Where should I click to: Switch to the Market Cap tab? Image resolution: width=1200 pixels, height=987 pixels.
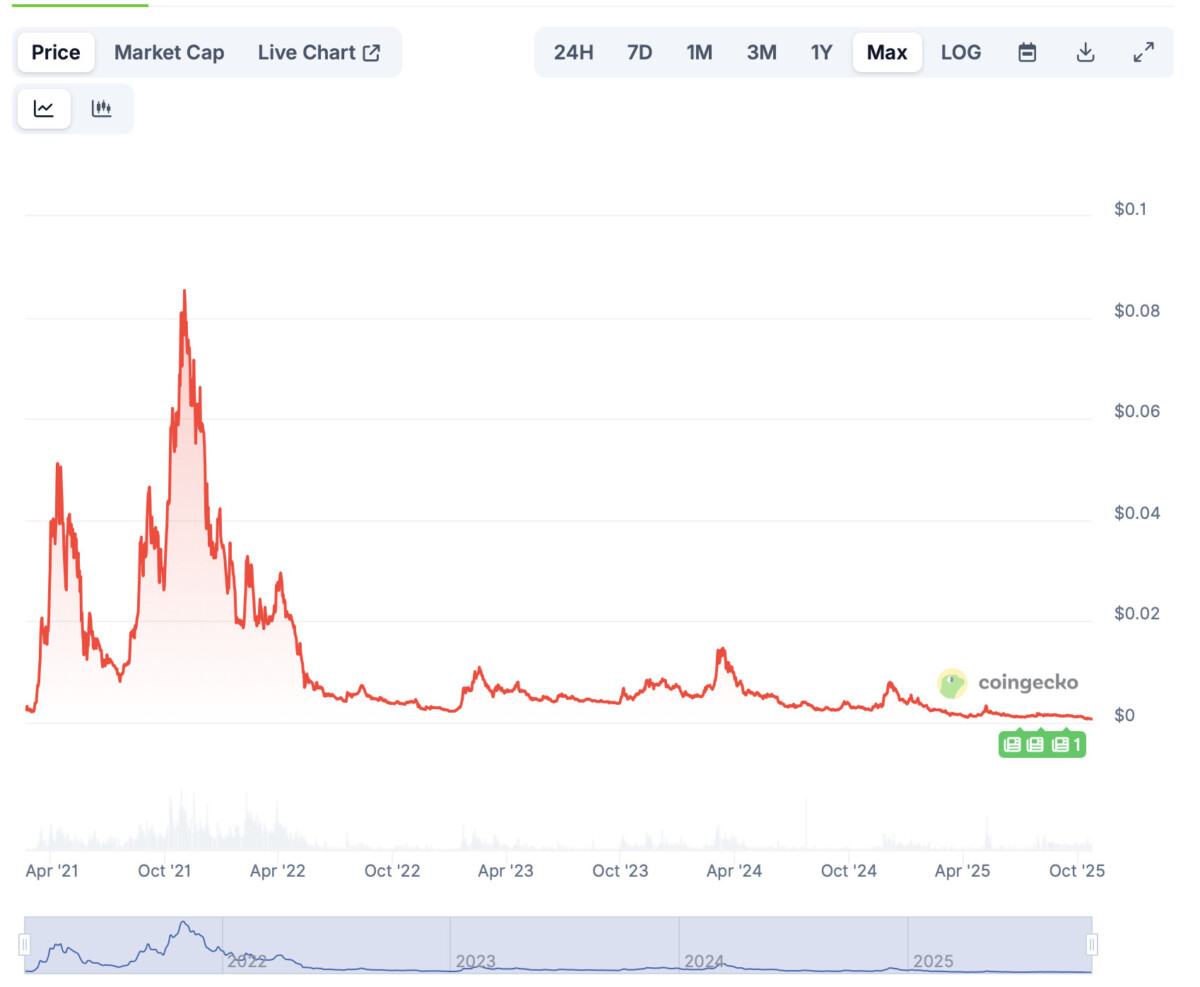(x=169, y=53)
